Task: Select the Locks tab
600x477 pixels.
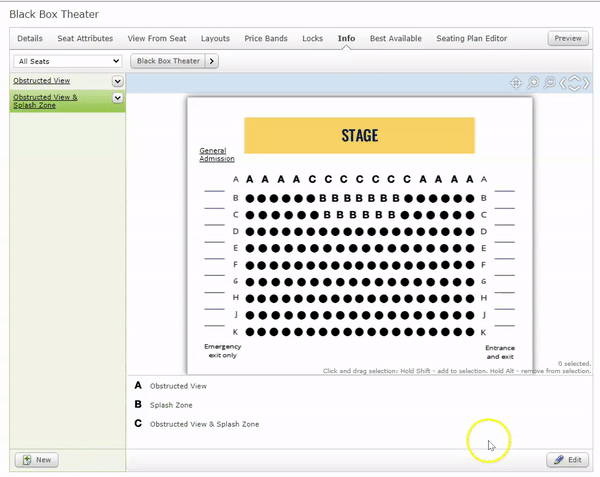Action: tap(313, 38)
